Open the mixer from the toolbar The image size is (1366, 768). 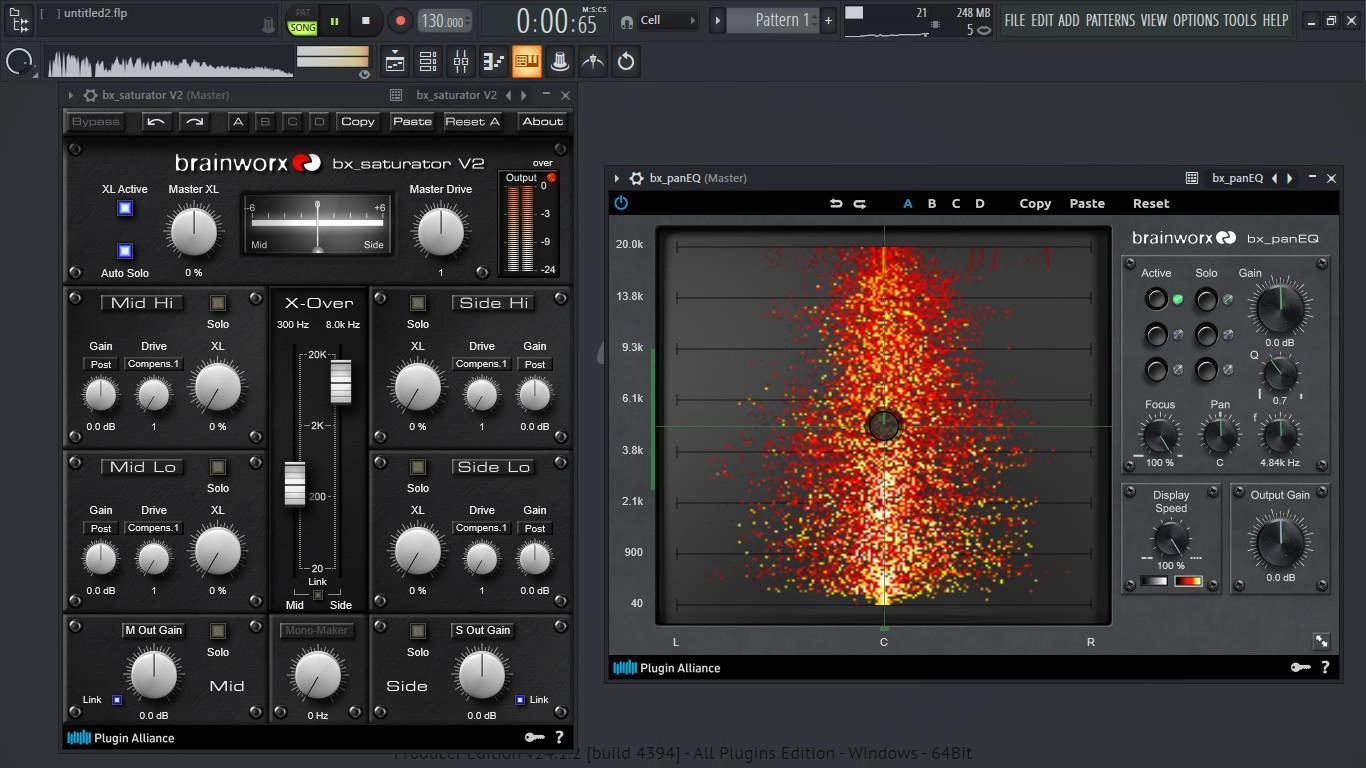click(461, 62)
